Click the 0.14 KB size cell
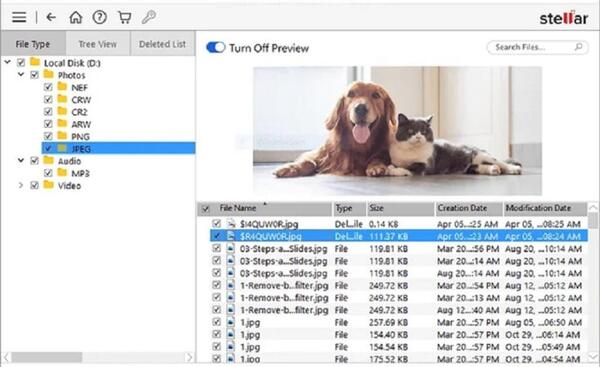600x367 pixels. click(383, 224)
